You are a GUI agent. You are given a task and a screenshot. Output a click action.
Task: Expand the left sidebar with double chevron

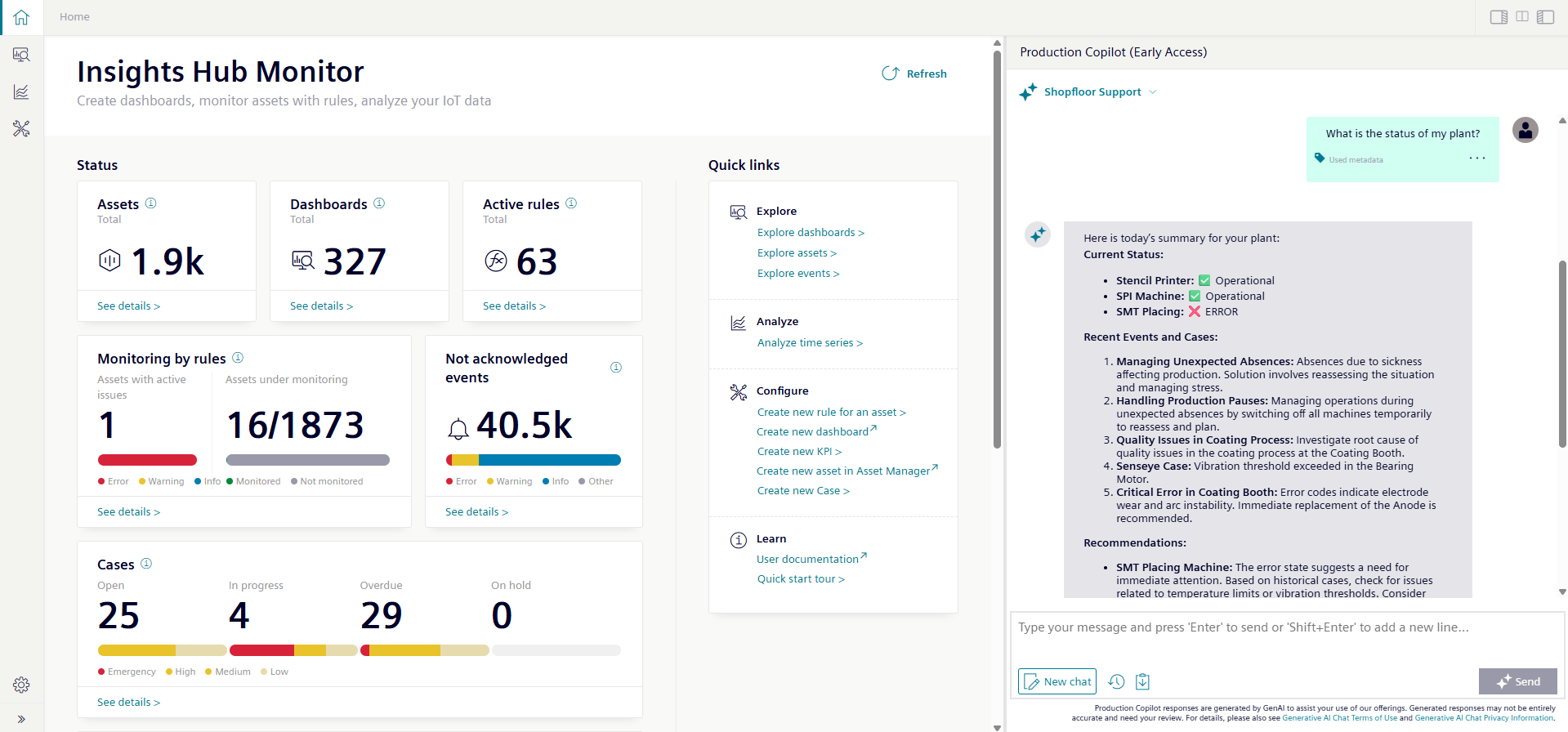(x=21, y=719)
